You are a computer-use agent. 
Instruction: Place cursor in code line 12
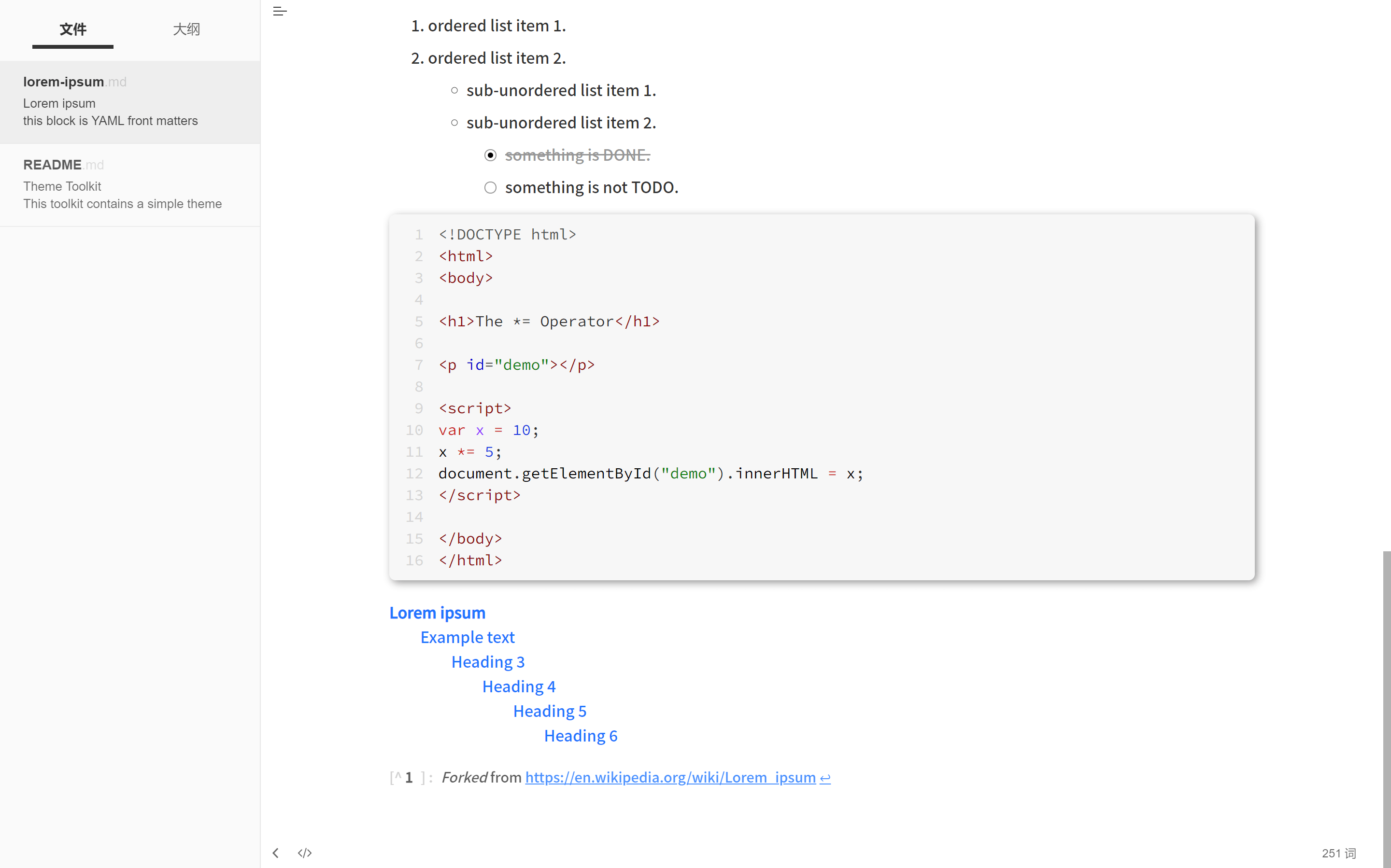(650, 474)
